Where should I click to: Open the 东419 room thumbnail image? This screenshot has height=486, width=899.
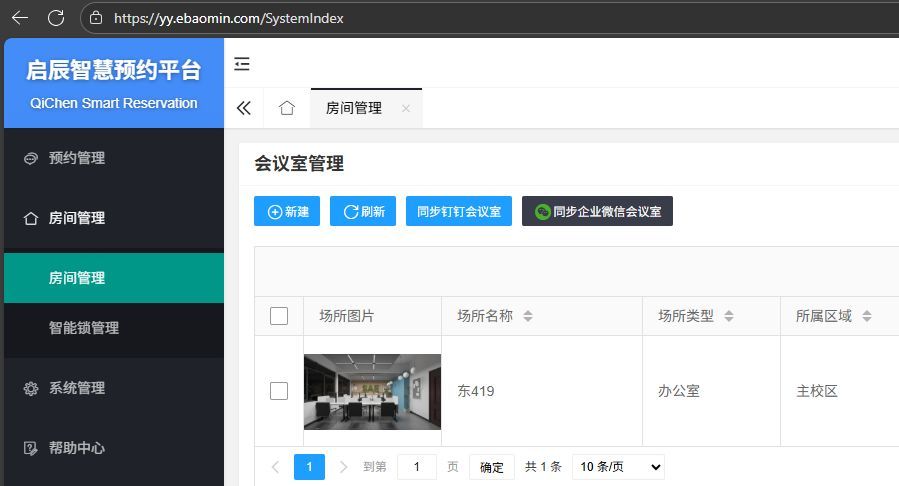coord(373,391)
